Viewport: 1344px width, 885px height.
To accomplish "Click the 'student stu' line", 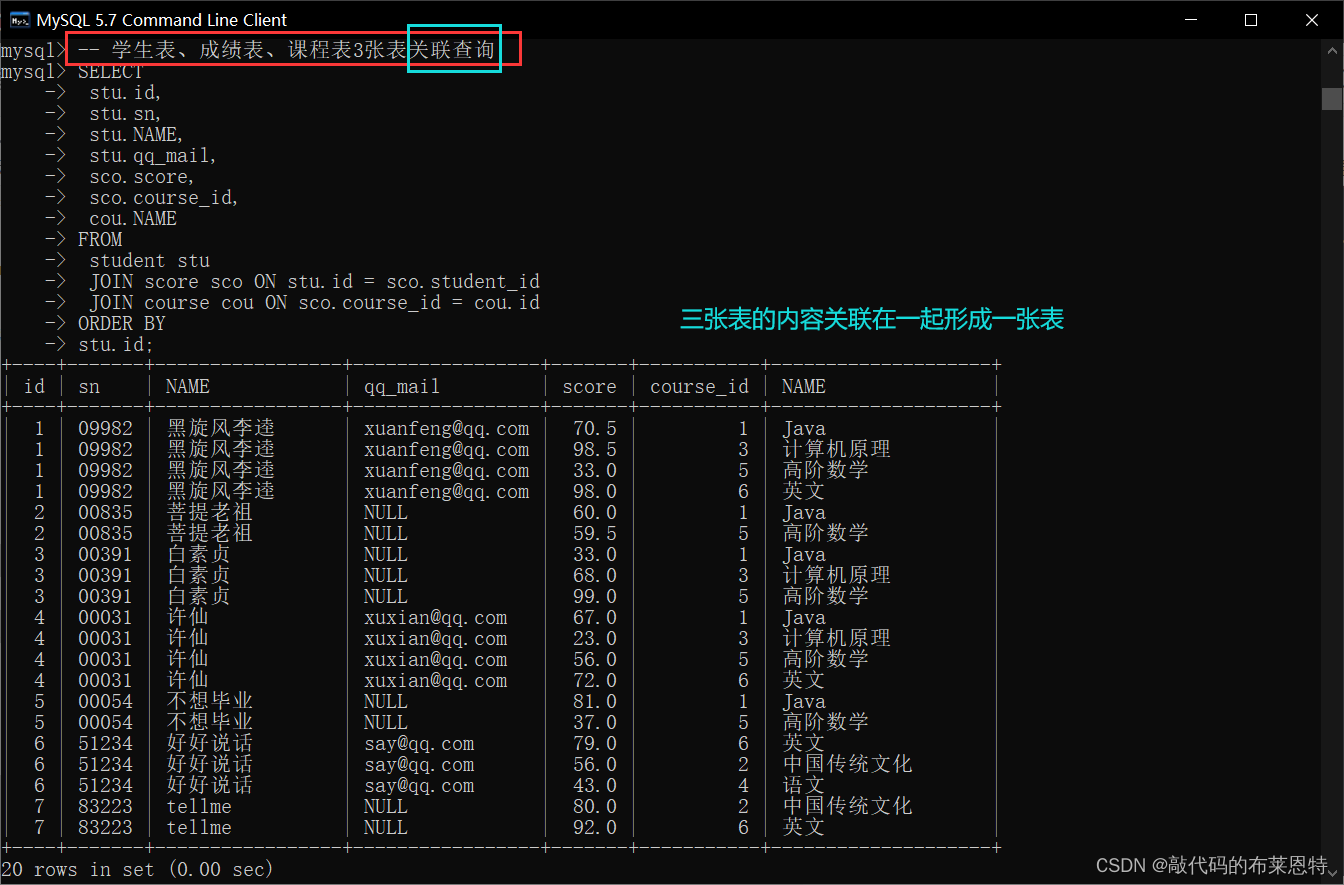I will [x=149, y=261].
